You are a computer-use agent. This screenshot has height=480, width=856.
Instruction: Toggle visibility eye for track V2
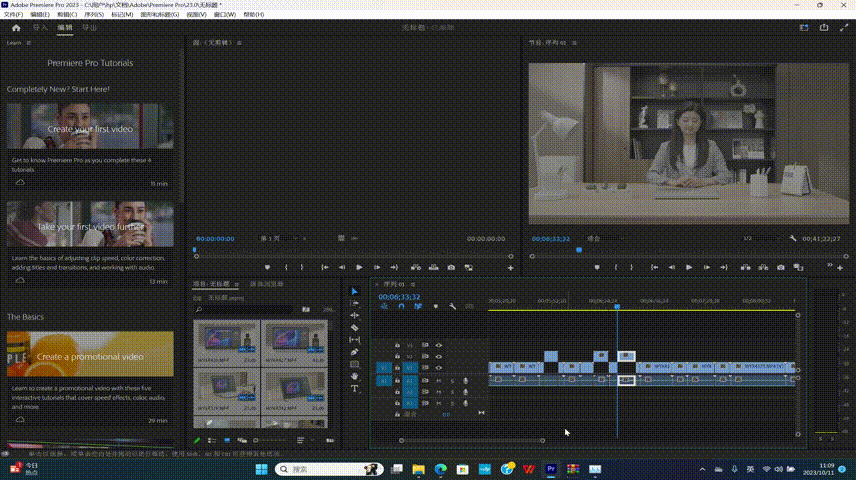tap(438, 357)
